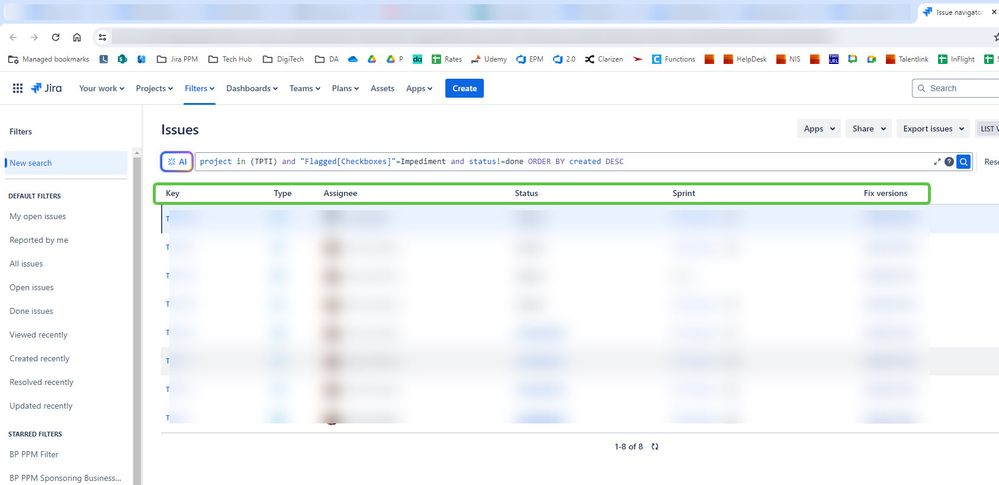Screen dimensions: 999x485
Task: Open the Clarizen bookmark
Action: pyautogui.click(x=603, y=59)
